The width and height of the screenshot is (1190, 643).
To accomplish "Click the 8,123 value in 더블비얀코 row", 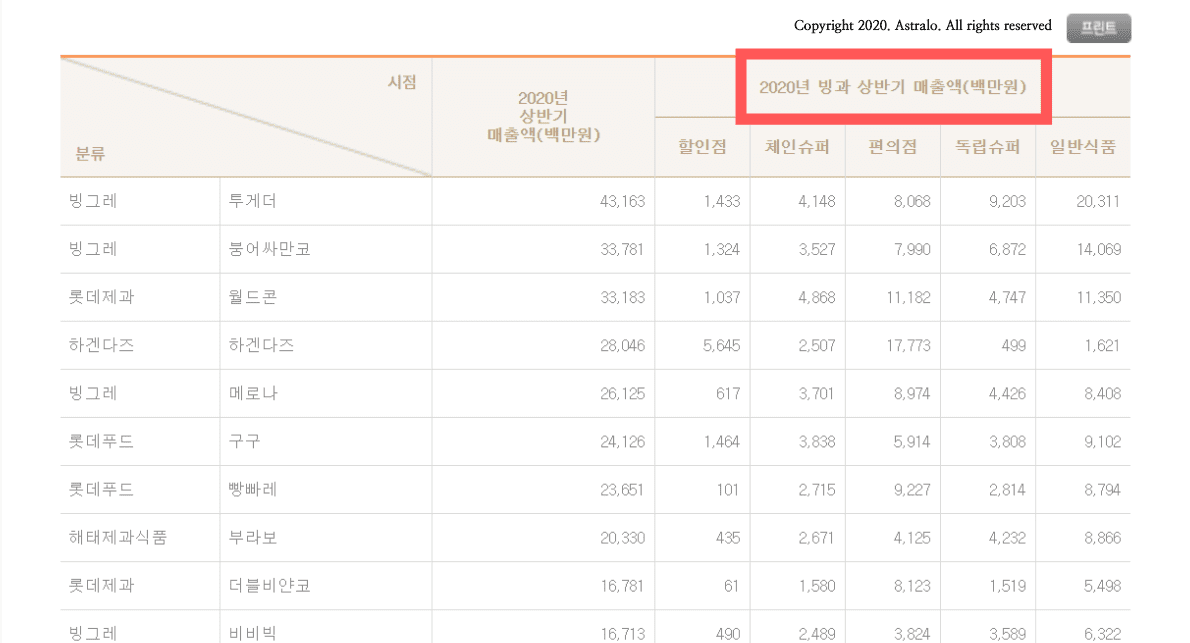I will [x=912, y=586].
